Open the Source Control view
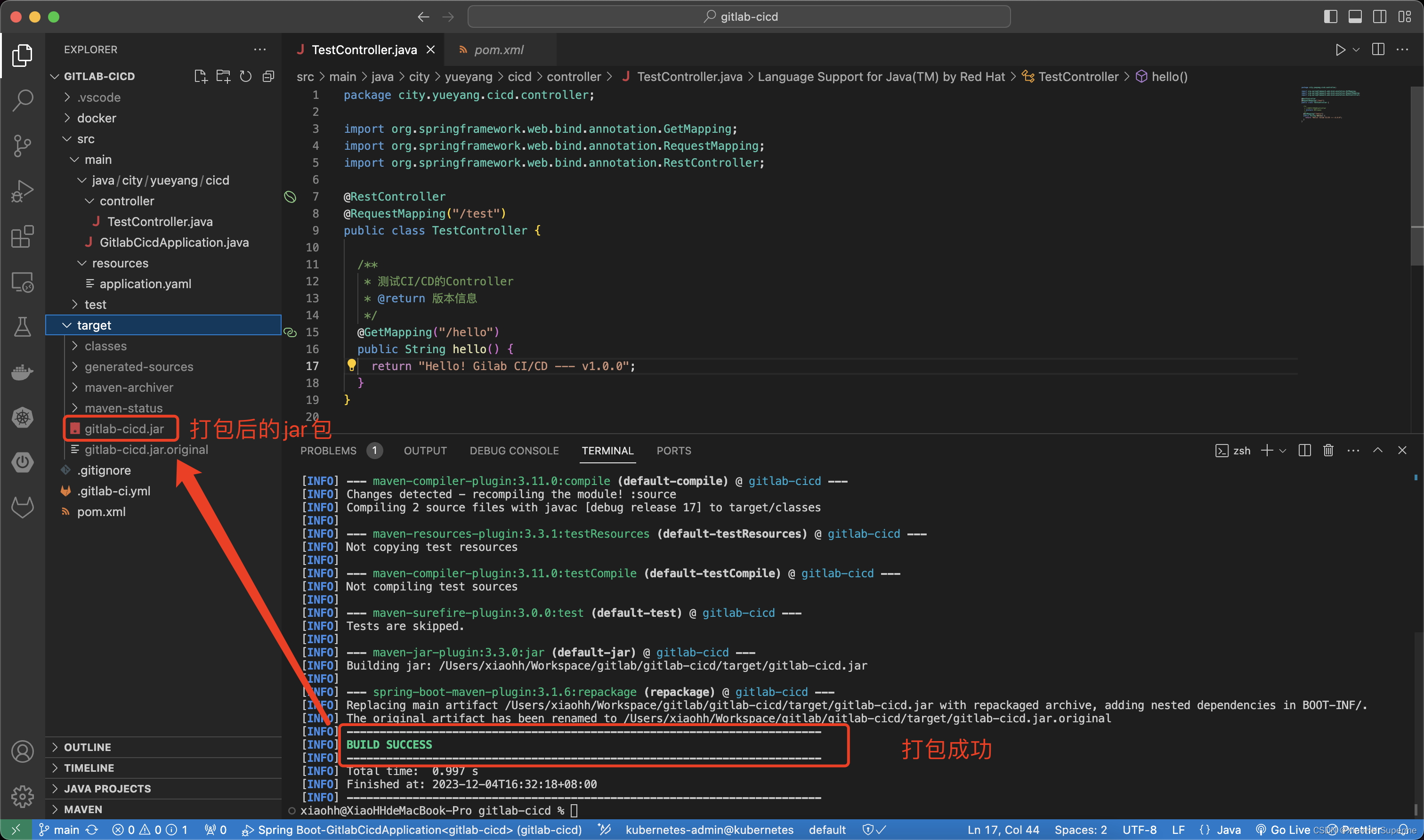Viewport: 1424px width, 840px height. [x=22, y=145]
